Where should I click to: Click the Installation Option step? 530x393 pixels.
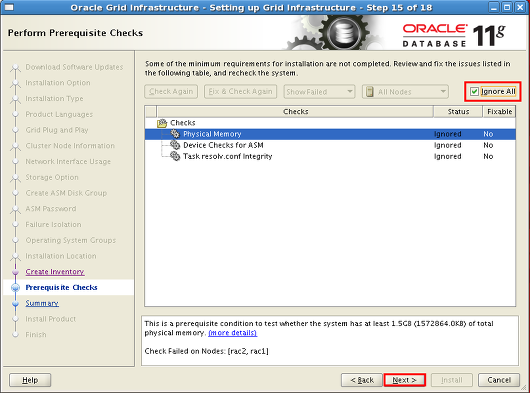click(58, 83)
